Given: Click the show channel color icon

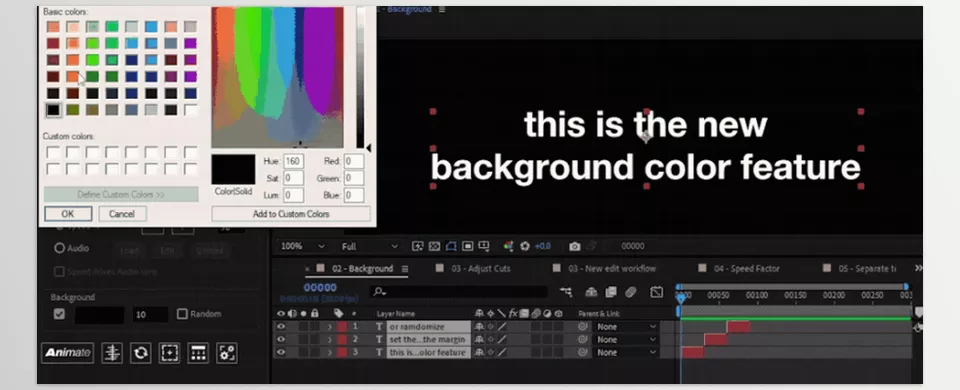Looking at the screenshot, I should coord(508,246).
